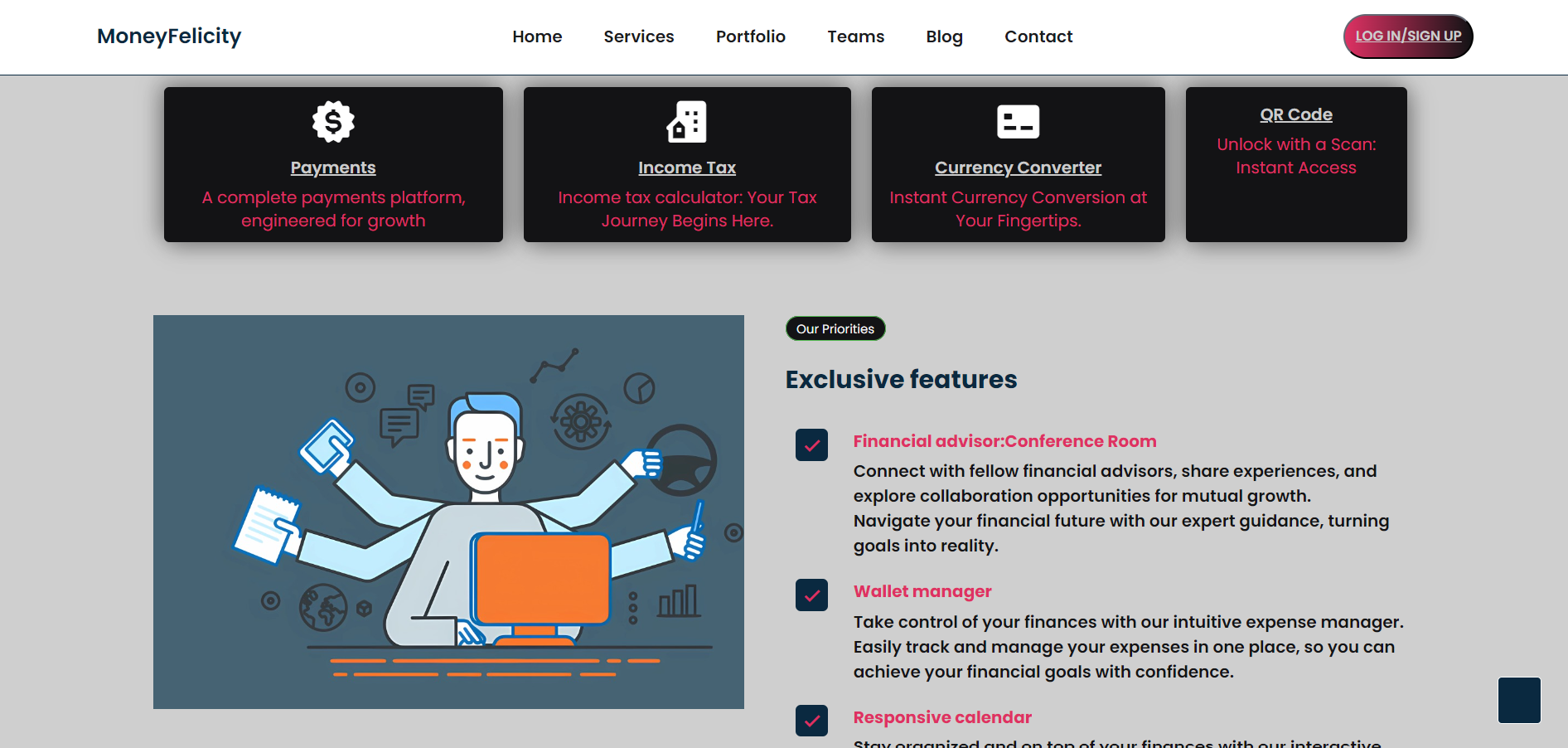Go to the Portfolio page
Screen dimensions: 1568x748
coord(751,36)
